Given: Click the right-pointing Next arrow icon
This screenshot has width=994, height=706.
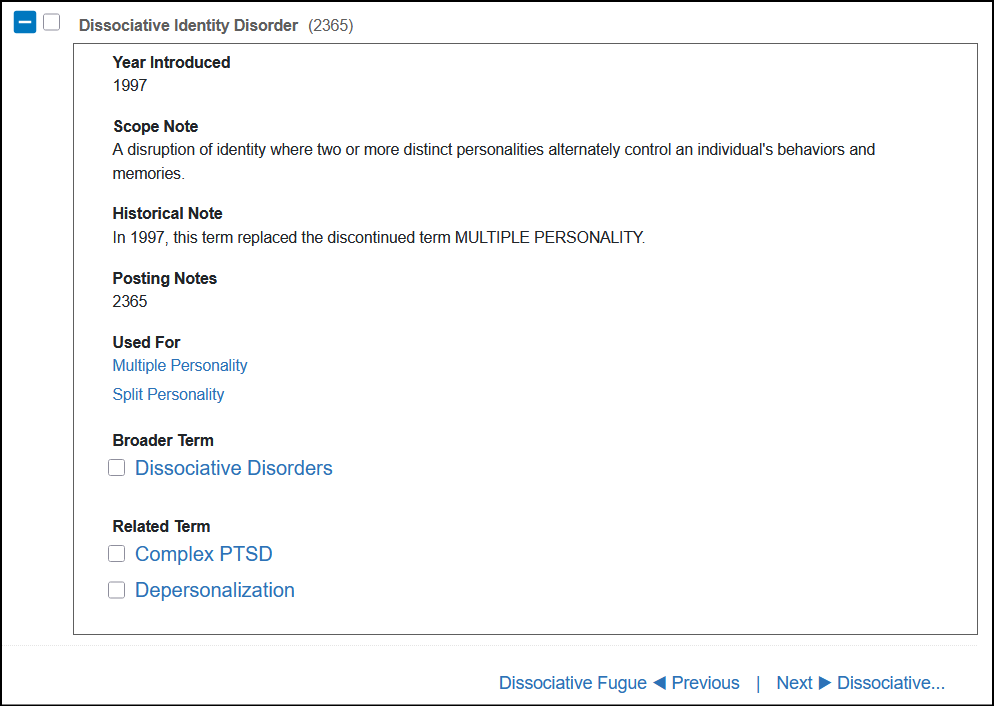Looking at the screenshot, I should (825, 683).
